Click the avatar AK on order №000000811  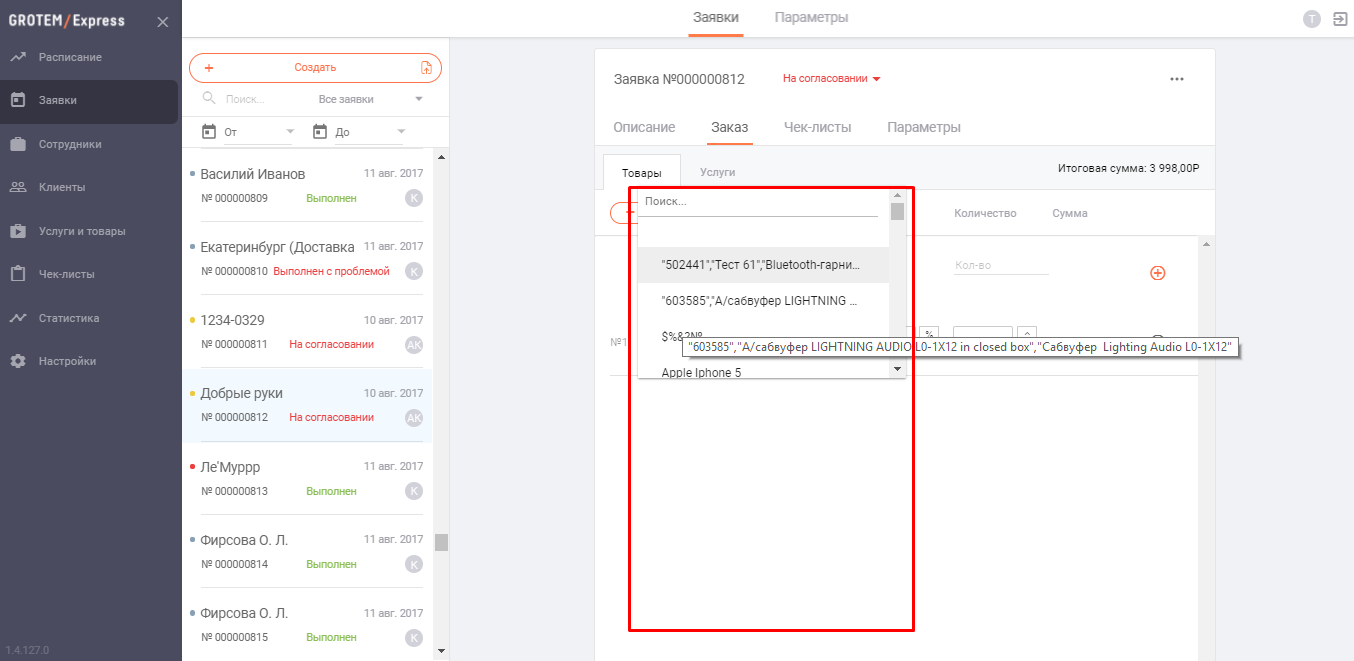(x=414, y=344)
